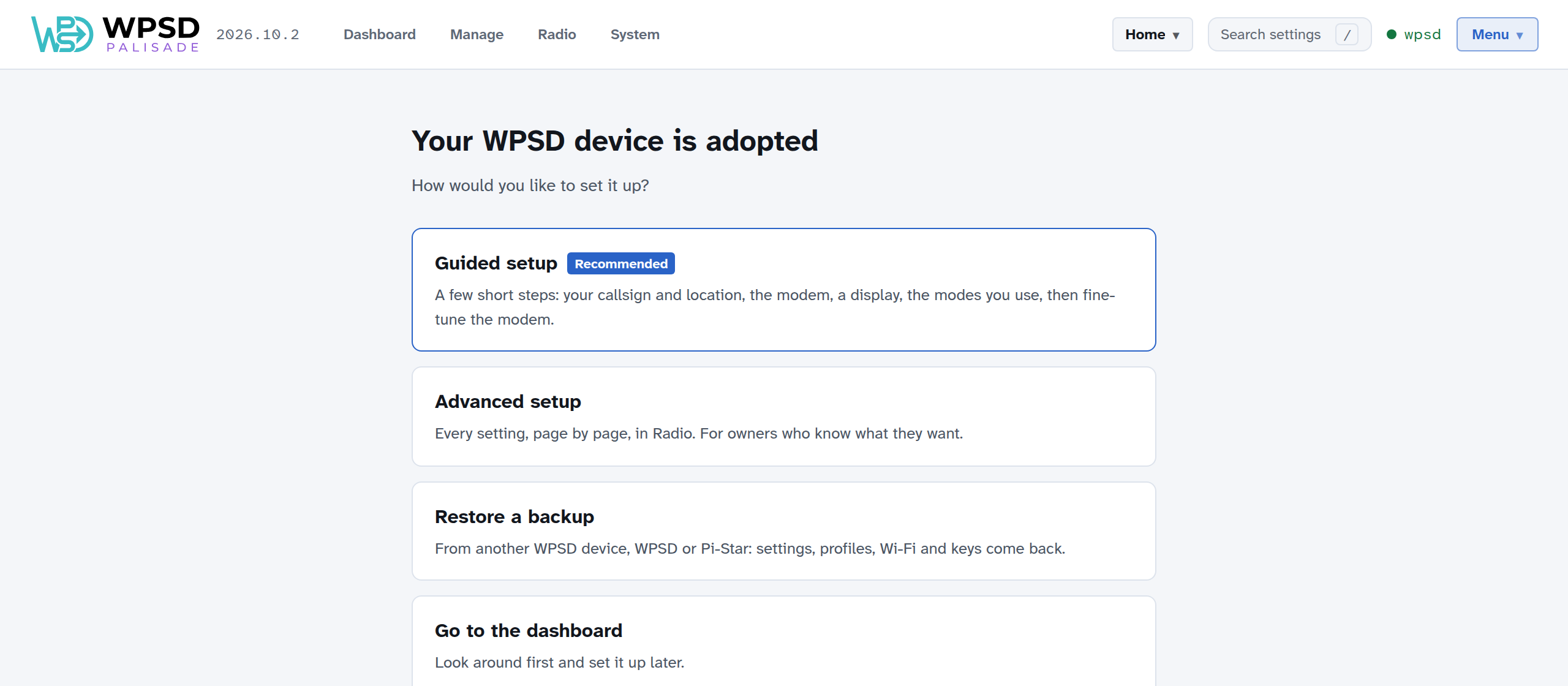
Task: Click the slash shortcut key badge
Action: pyautogui.click(x=1347, y=35)
